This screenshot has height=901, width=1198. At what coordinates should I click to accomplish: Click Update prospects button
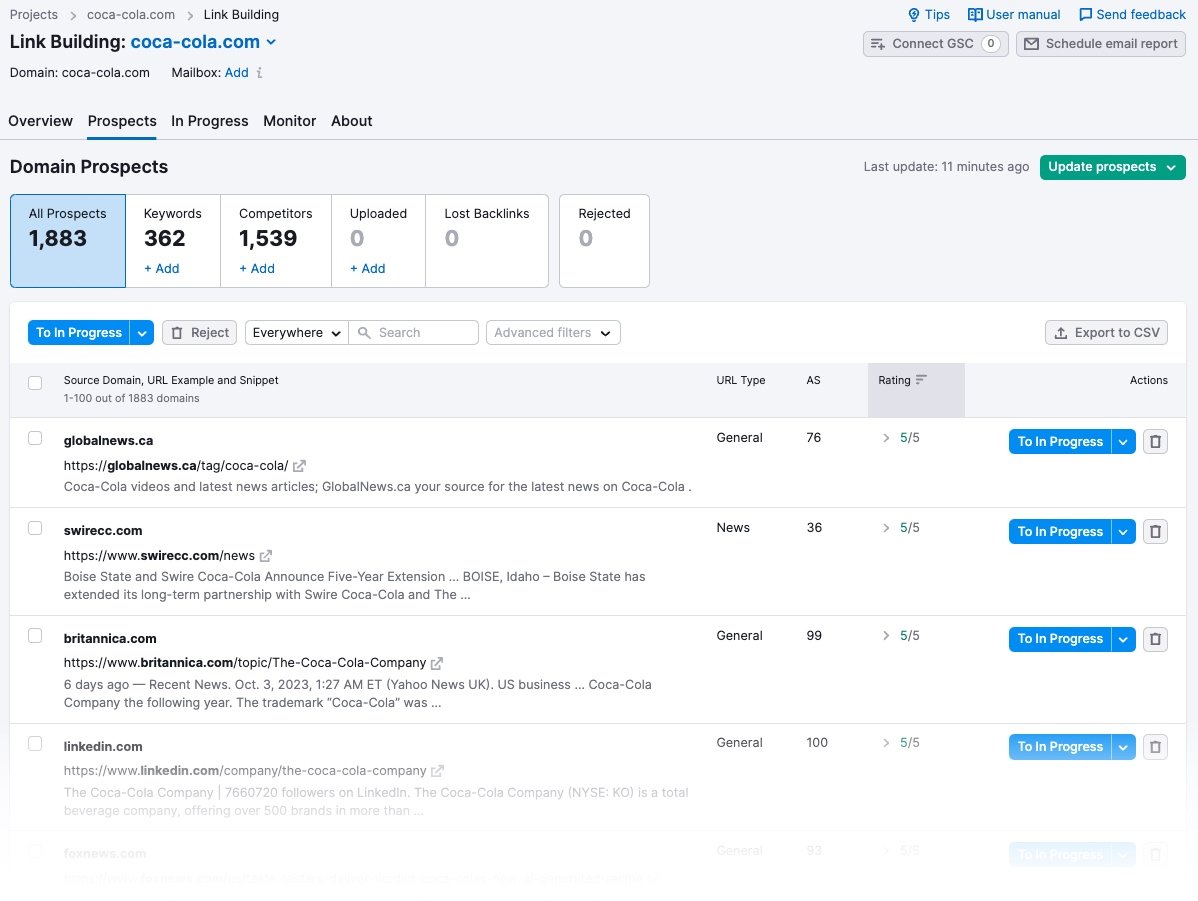[1103, 167]
